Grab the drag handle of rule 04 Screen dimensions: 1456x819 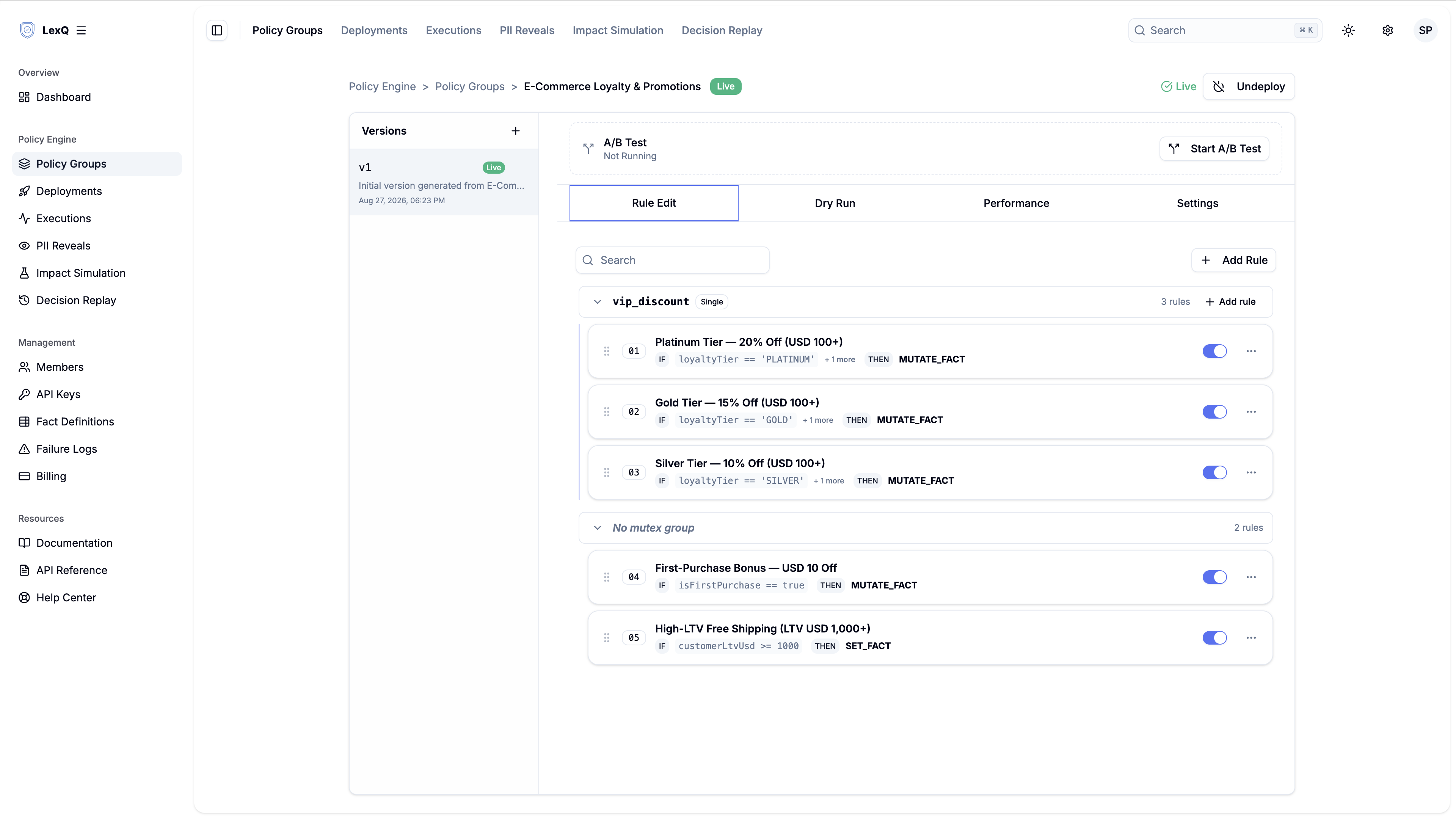point(607,577)
